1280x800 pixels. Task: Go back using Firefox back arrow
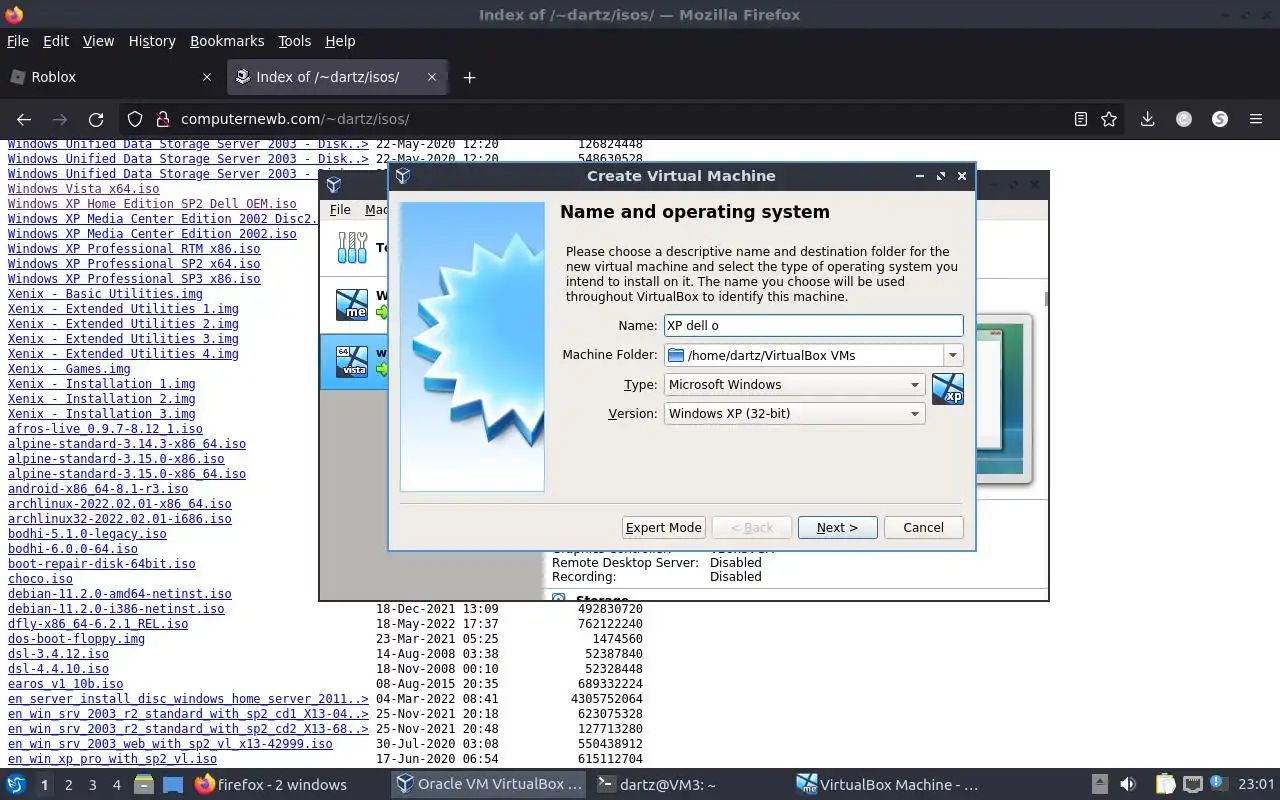(24, 119)
